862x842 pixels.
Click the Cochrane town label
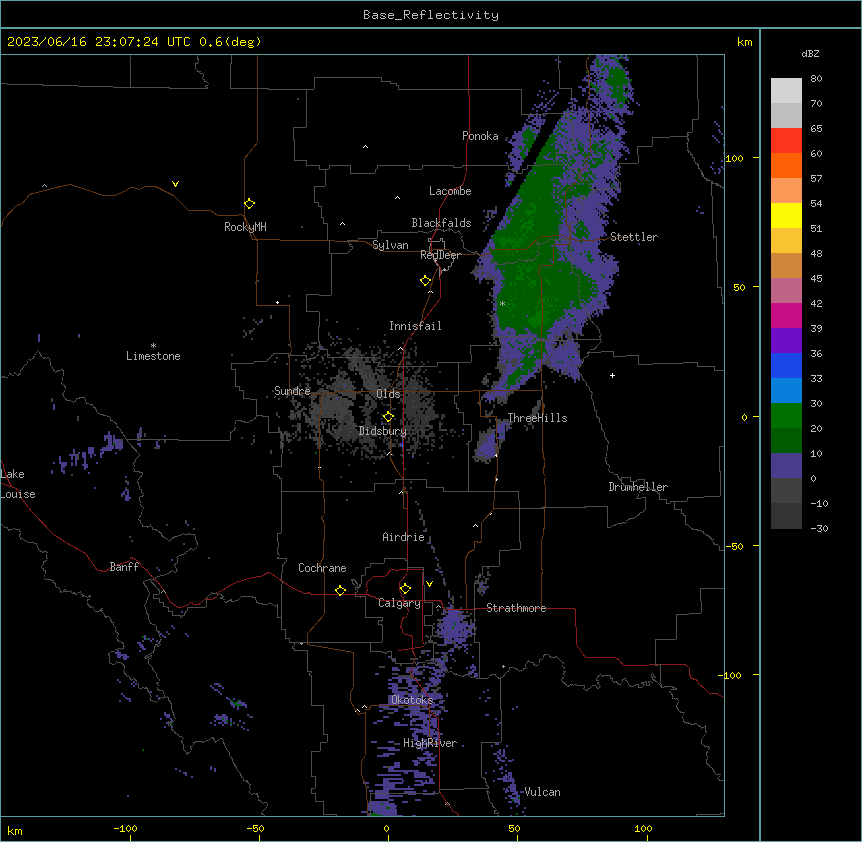(x=322, y=568)
